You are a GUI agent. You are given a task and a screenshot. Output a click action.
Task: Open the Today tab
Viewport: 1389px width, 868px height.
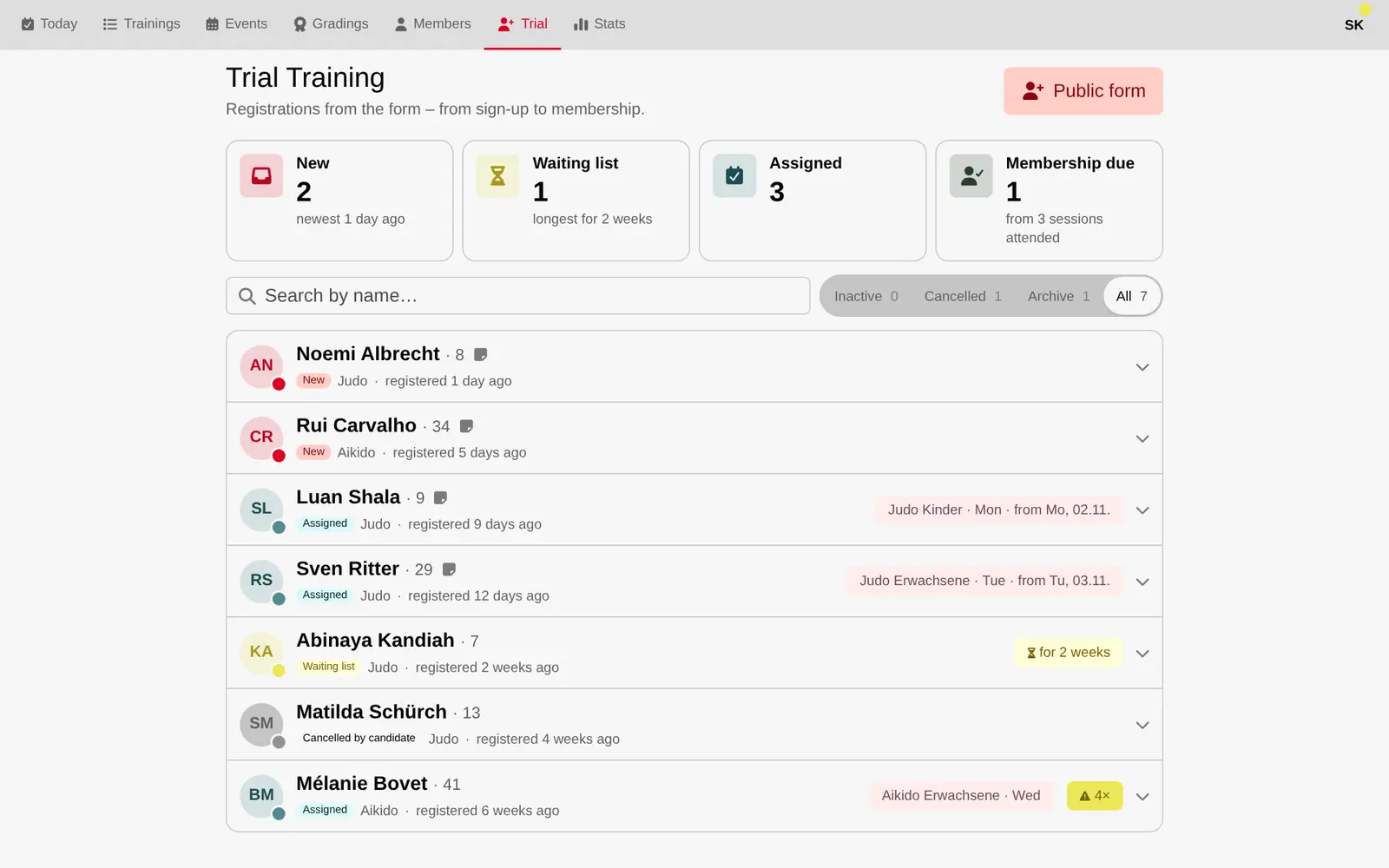tap(49, 24)
